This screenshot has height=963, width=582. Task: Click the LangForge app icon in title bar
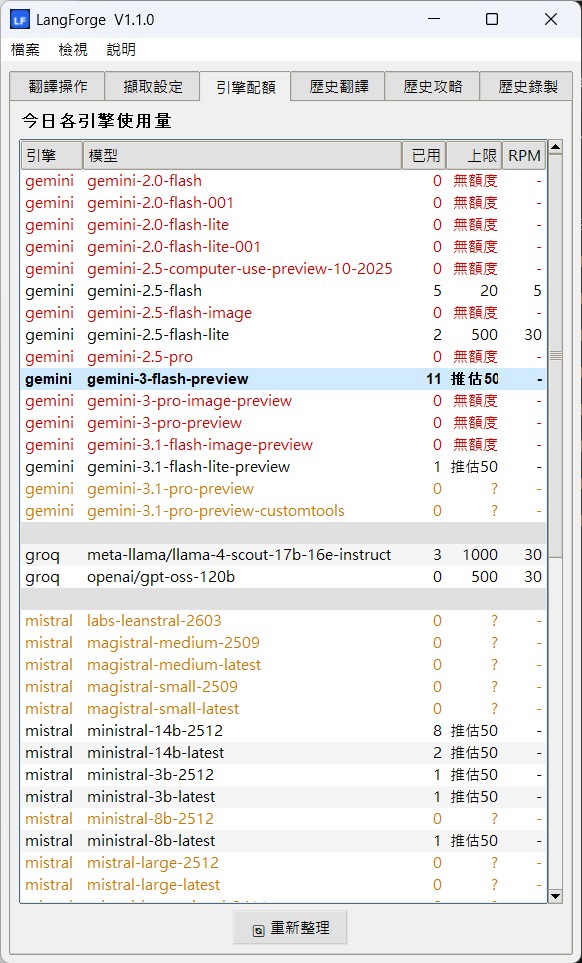pyautogui.click(x=20, y=20)
